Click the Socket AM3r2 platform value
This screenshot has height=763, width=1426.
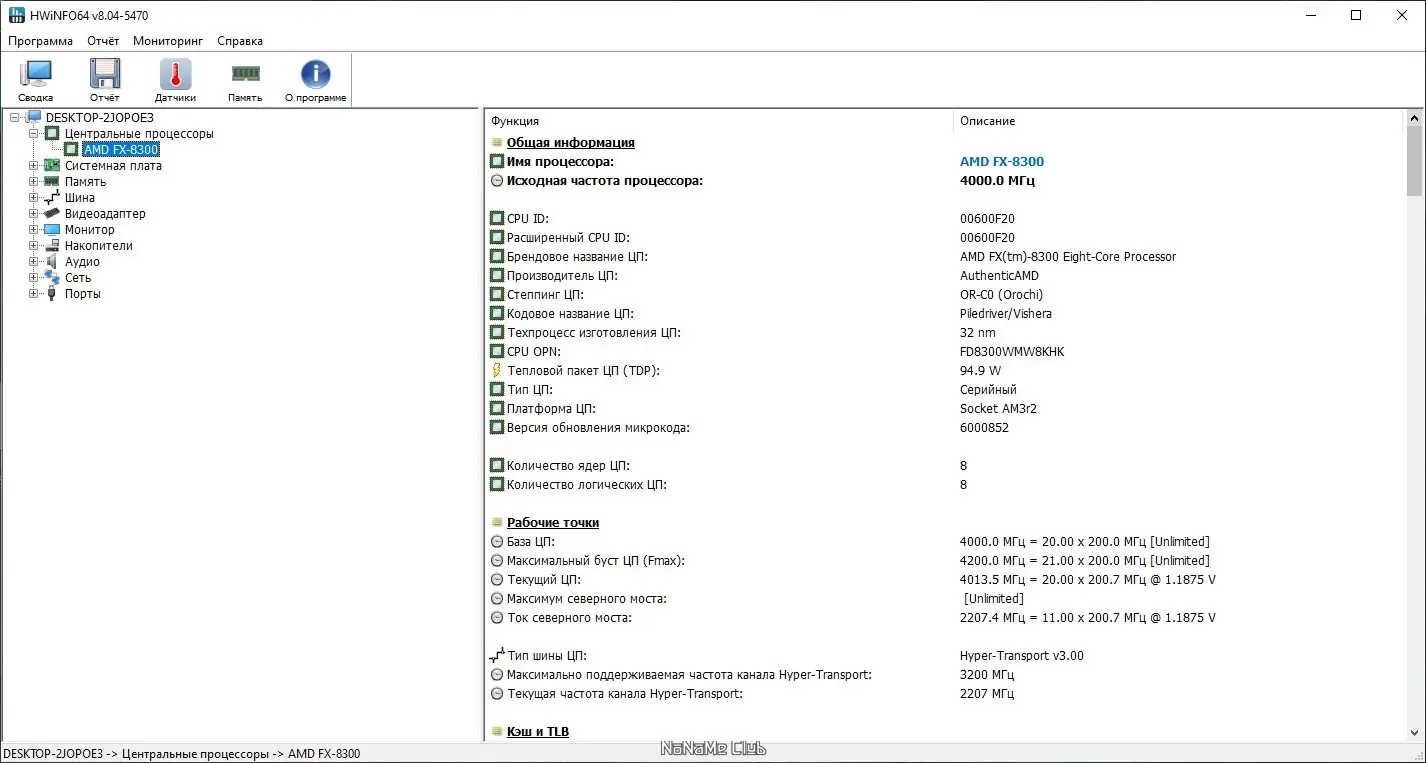[x=998, y=409]
